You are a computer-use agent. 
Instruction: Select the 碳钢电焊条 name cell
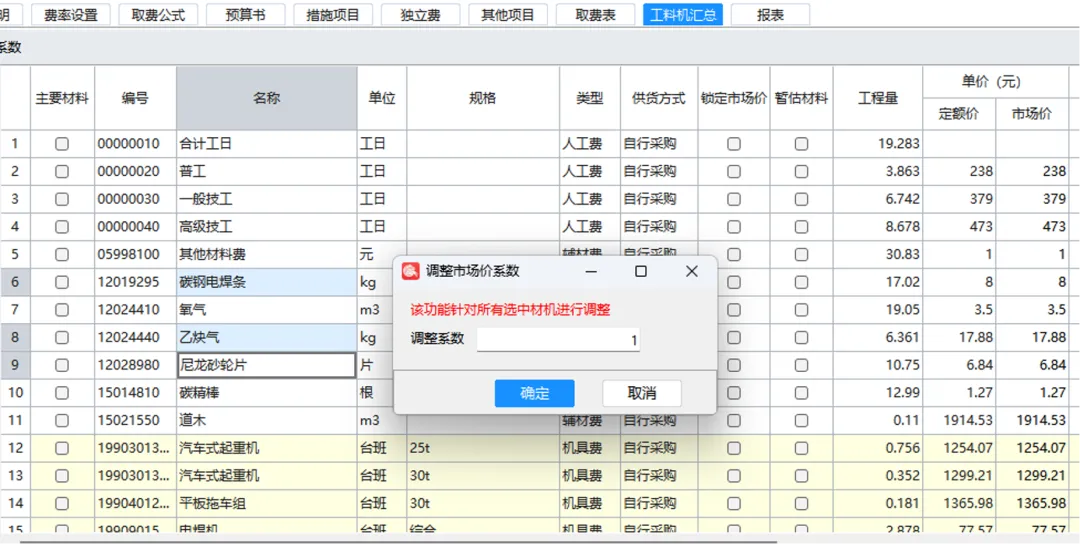(x=267, y=282)
